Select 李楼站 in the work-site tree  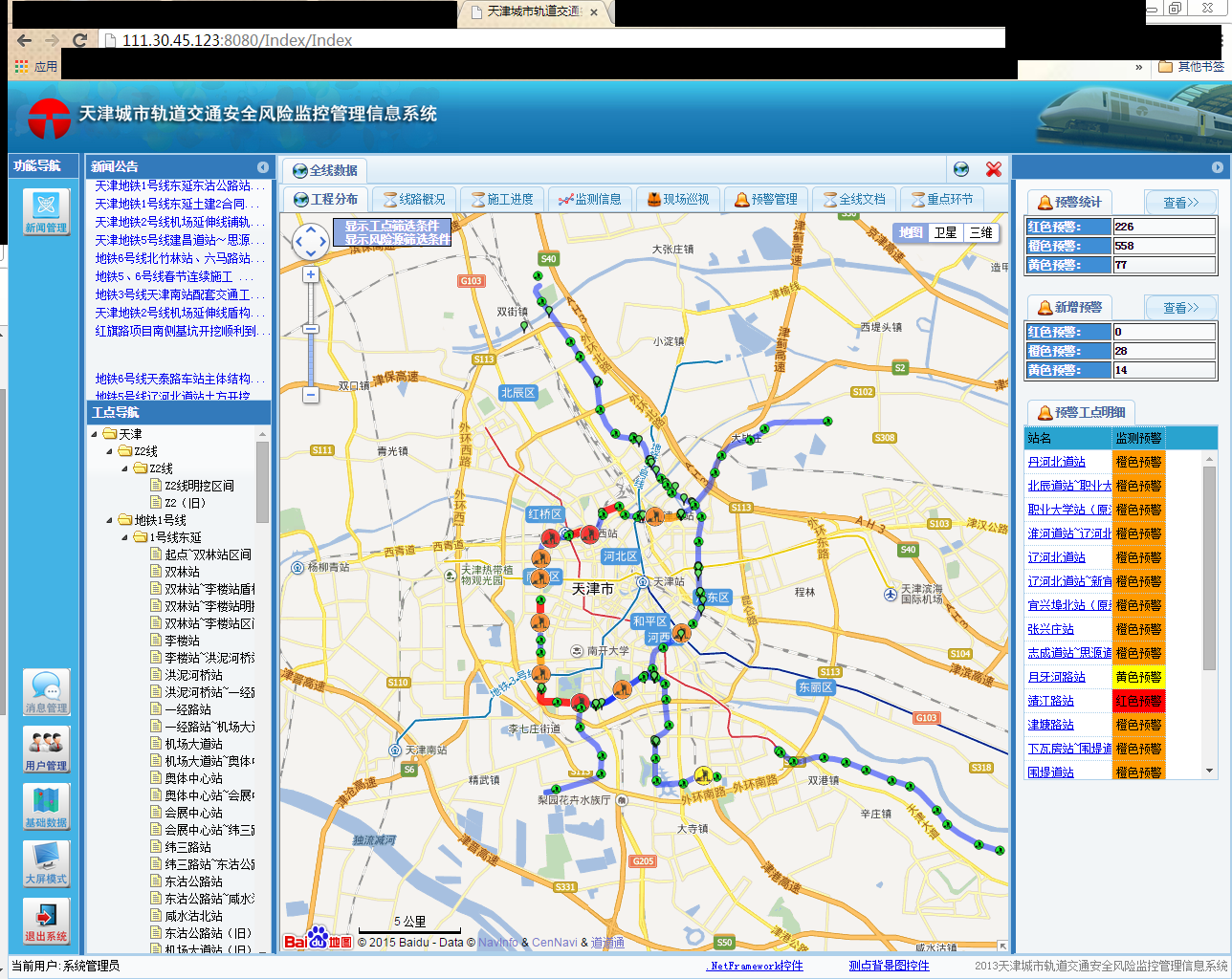tap(182, 641)
